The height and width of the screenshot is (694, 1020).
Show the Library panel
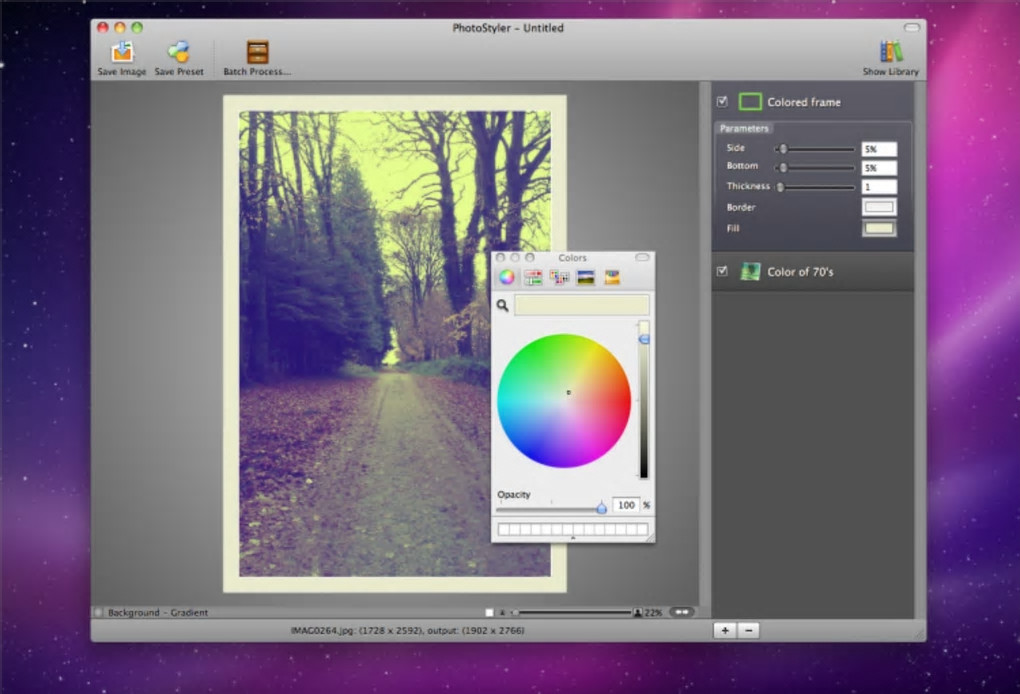tap(890, 53)
